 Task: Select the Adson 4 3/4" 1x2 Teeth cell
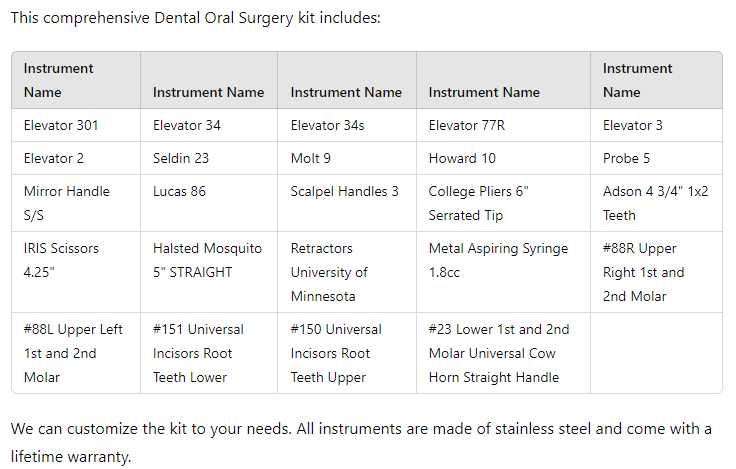point(655,203)
